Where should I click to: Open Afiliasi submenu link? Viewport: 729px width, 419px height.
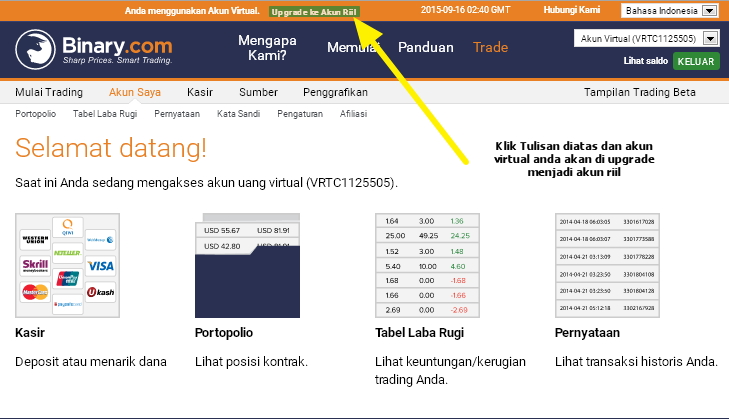pos(353,114)
